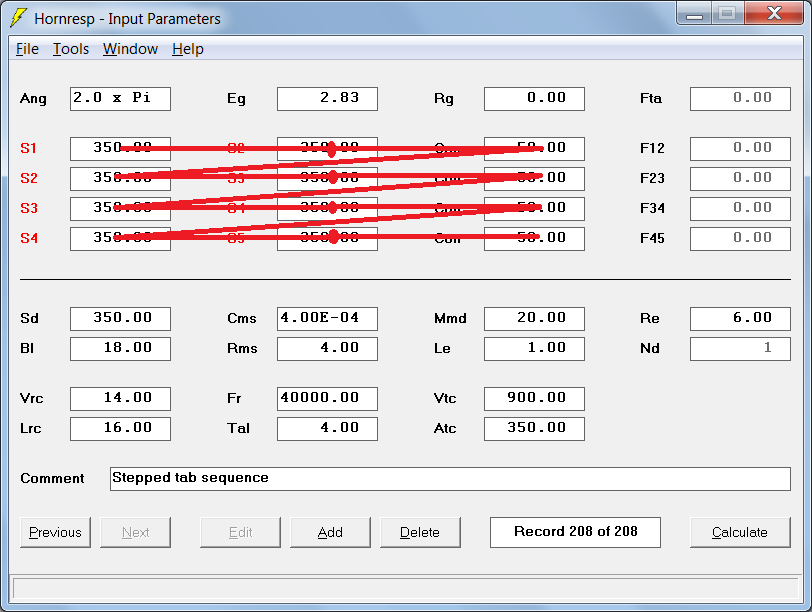Add a new record
This screenshot has height=612, width=812.
coord(330,532)
